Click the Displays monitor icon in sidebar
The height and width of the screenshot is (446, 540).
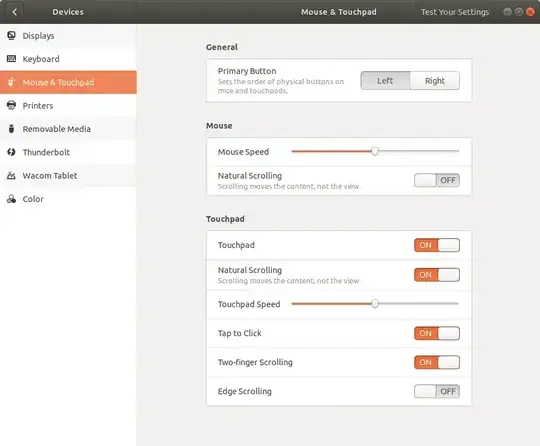(11, 35)
